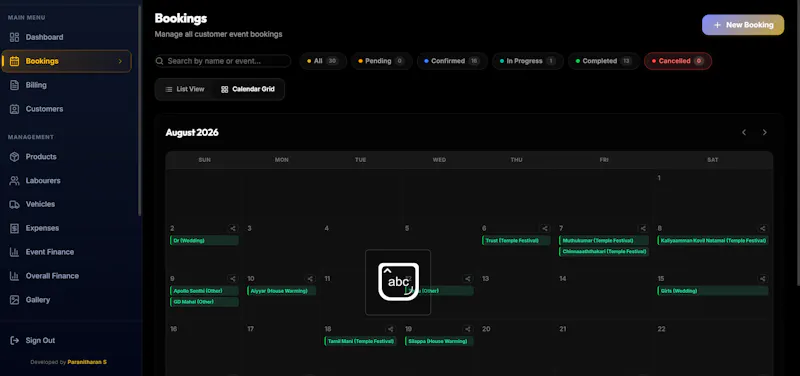Filter bookings by Cancelled status

tap(678, 61)
